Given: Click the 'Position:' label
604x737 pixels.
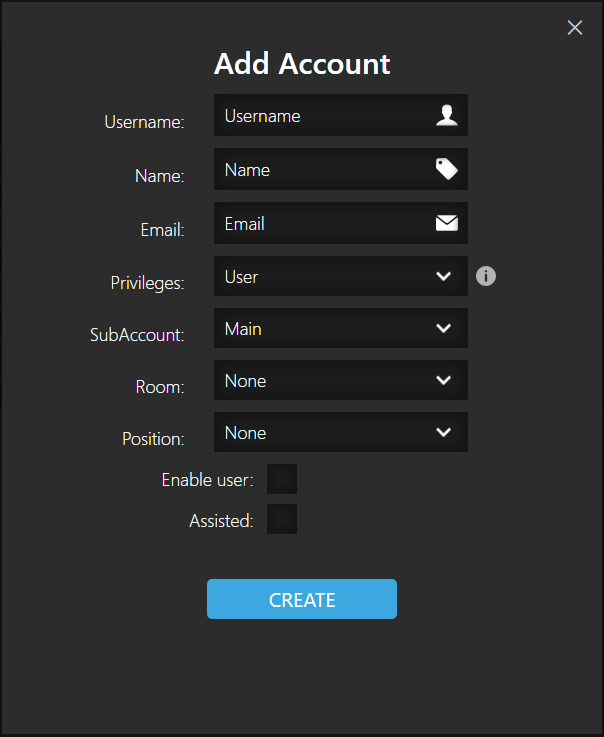Looking at the screenshot, I should coord(153,439).
